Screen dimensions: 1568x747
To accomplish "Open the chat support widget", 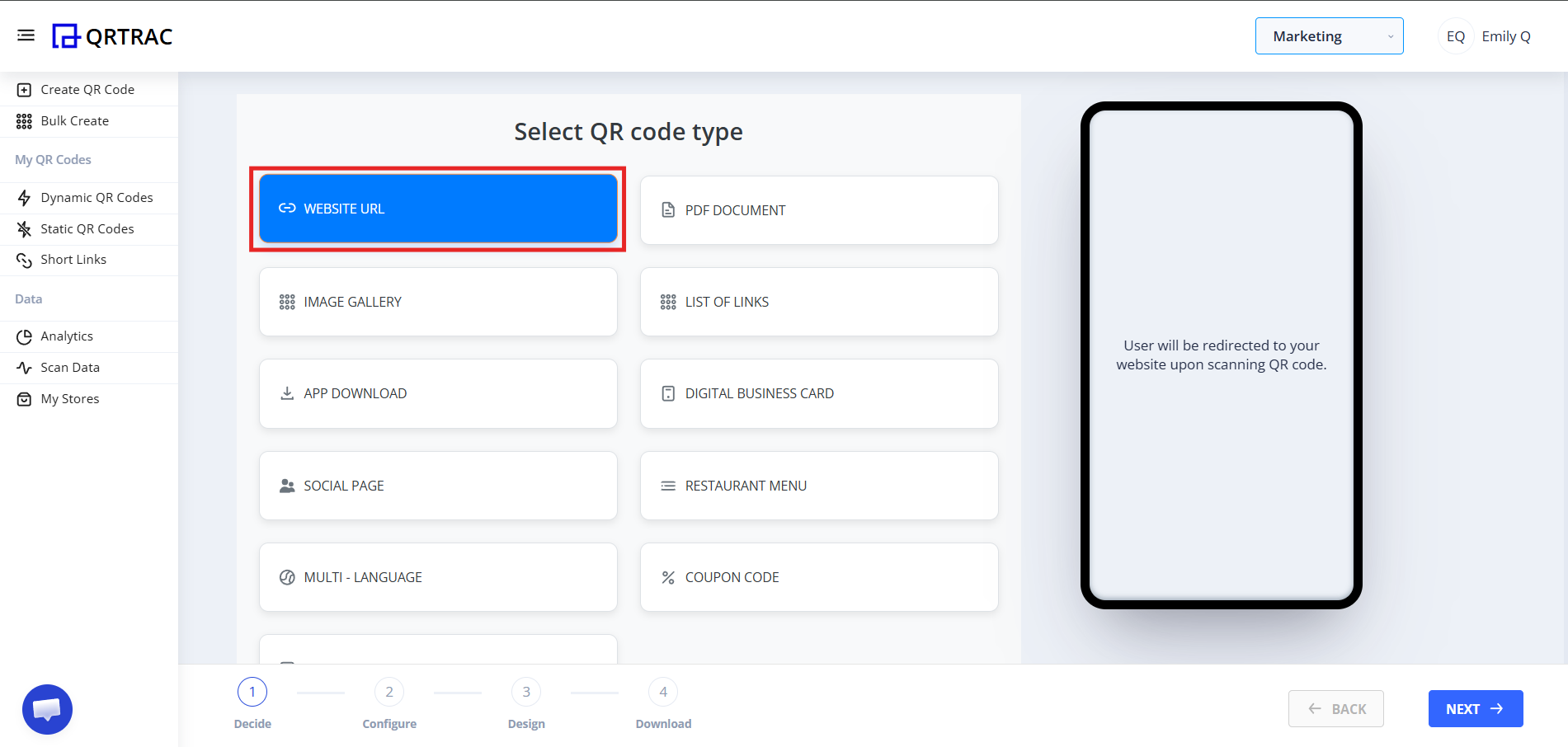I will click(47, 708).
